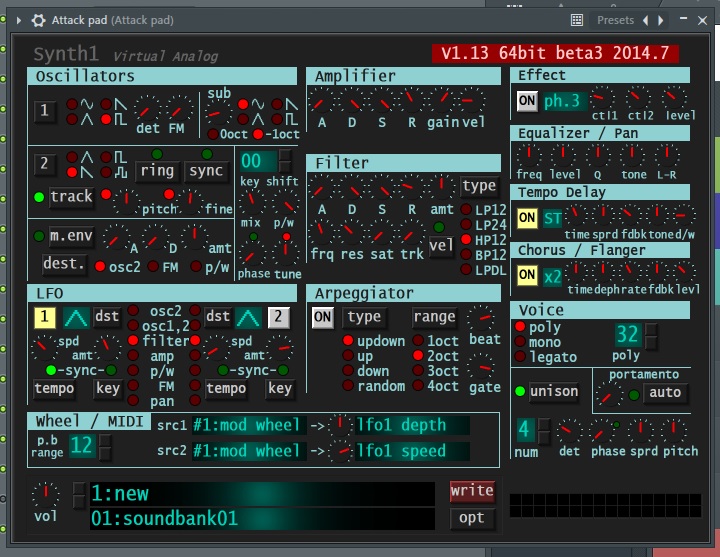Select the random arpeggiator mode
The image size is (720, 557).
(x=348, y=385)
